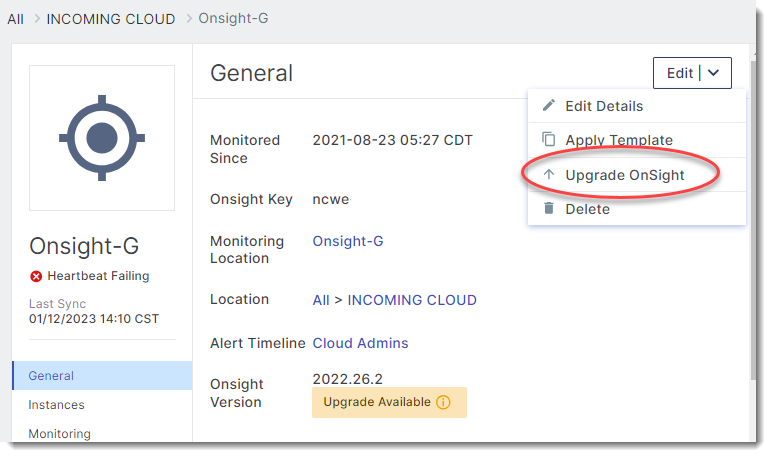Click the trash icon beside Delete
The height and width of the screenshot is (457, 771).
click(548, 208)
